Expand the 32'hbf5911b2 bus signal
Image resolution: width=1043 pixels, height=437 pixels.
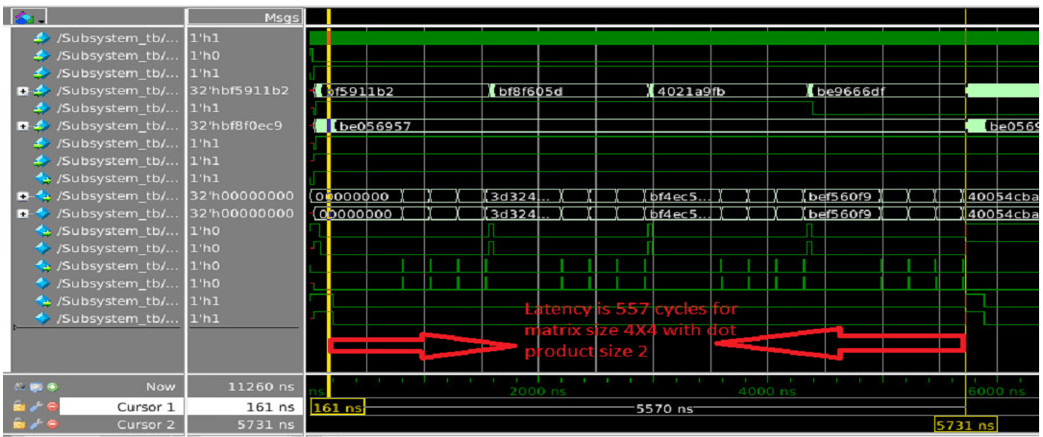tap(23, 91)
